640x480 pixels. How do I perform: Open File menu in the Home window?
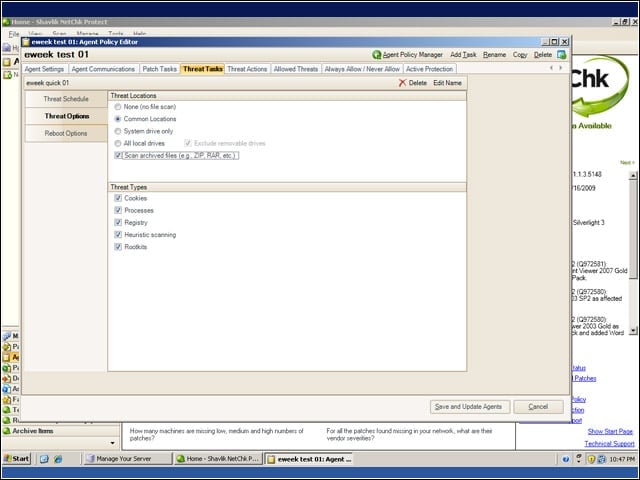[13, 33]
